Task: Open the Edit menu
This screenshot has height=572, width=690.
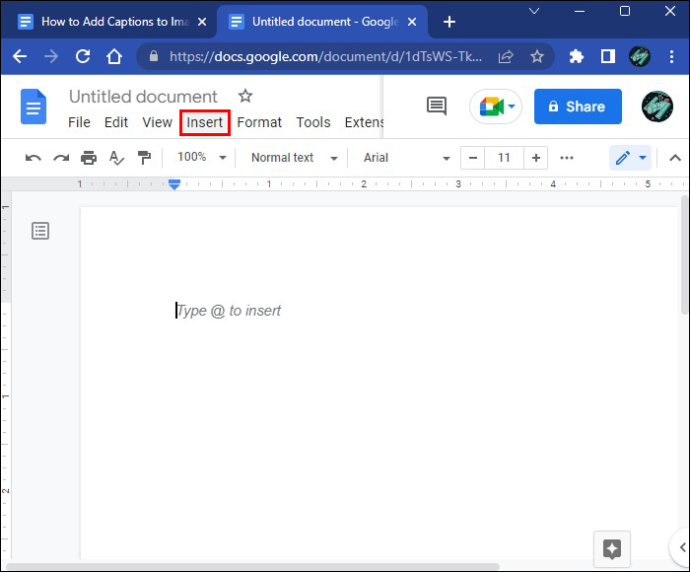Action: click(116, 122)
